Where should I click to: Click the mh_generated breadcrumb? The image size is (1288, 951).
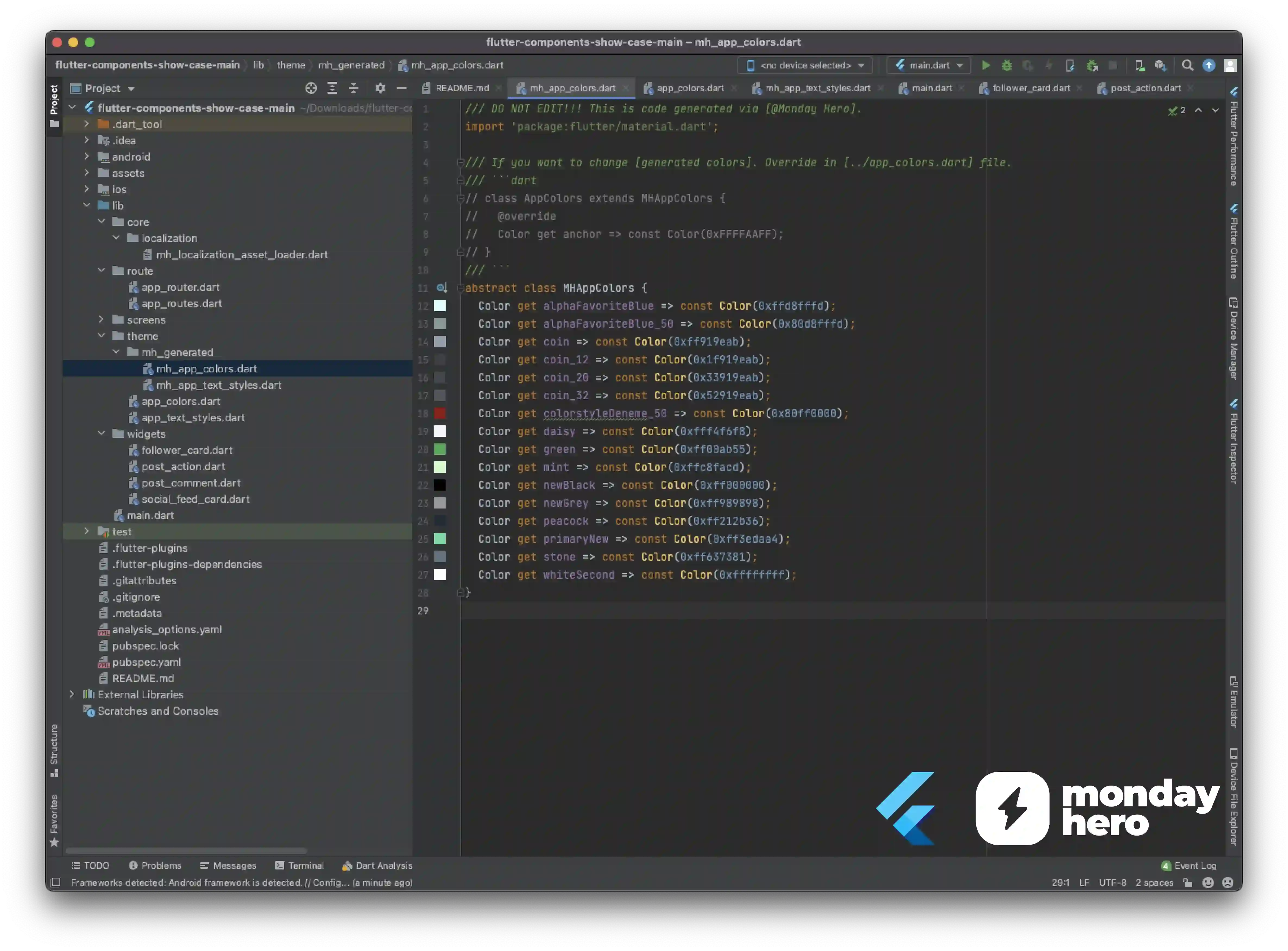click(x=351, y=66)
